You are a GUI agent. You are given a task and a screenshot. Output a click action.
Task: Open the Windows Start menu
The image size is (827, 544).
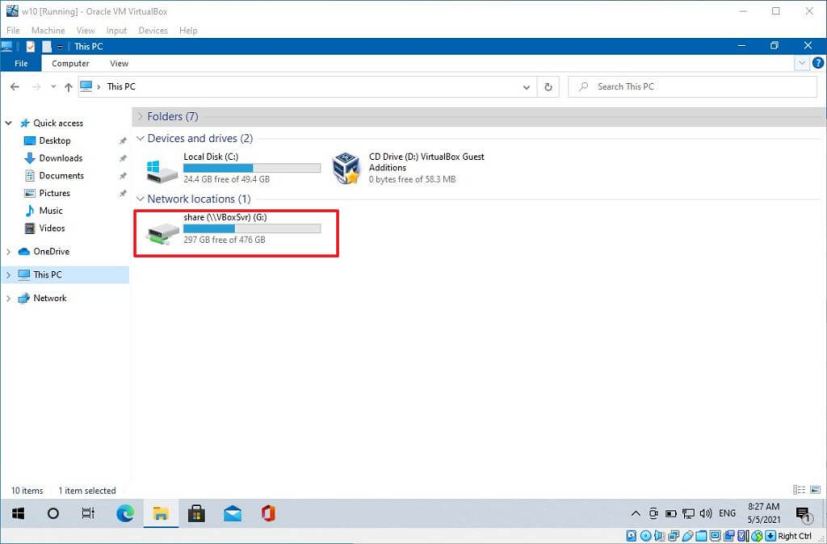click(x=18, y=513)
